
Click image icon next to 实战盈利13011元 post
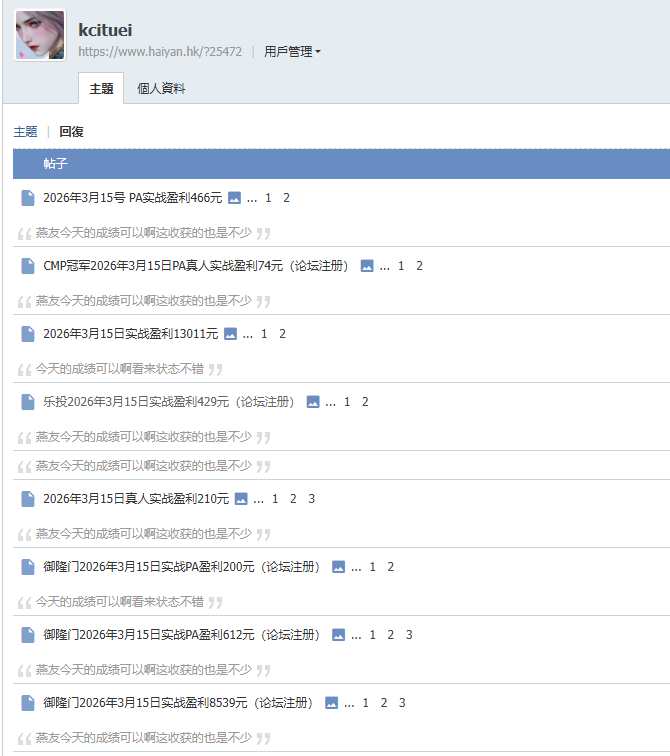[x=231, y=334]
